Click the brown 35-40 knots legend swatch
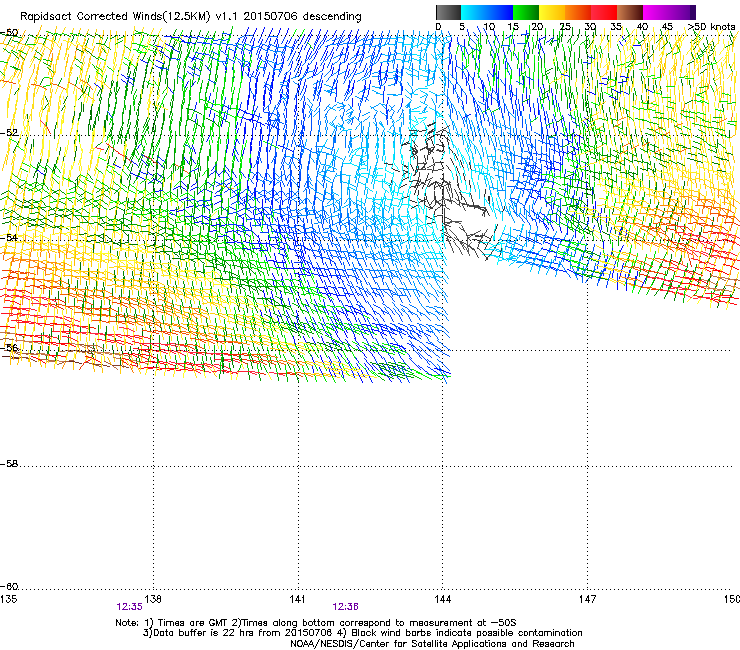Screen dimensions: 740x650 (630, 12)
